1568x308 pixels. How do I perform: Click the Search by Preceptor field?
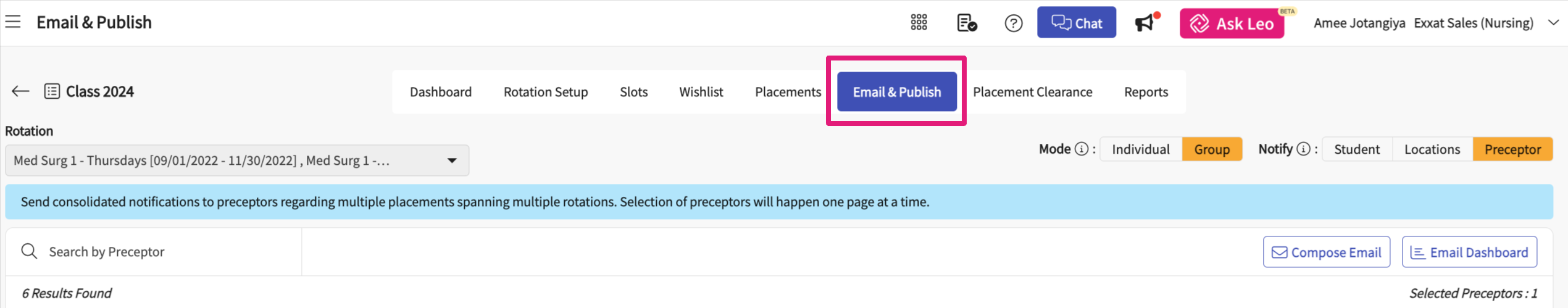tap(161, 252)
